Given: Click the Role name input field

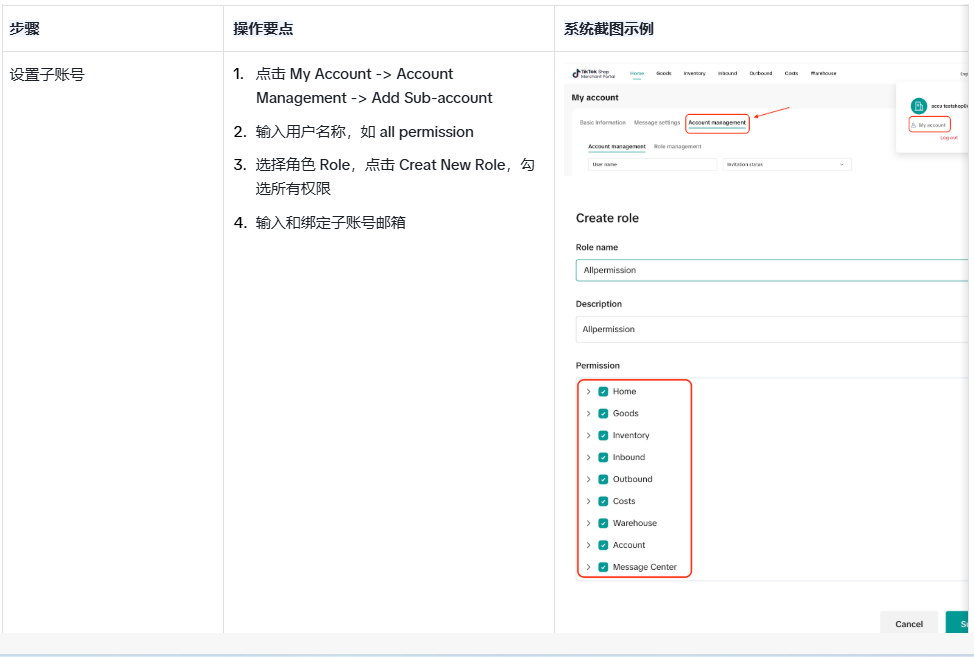Looking at the screenshot, I should click(x=770, y=270).
